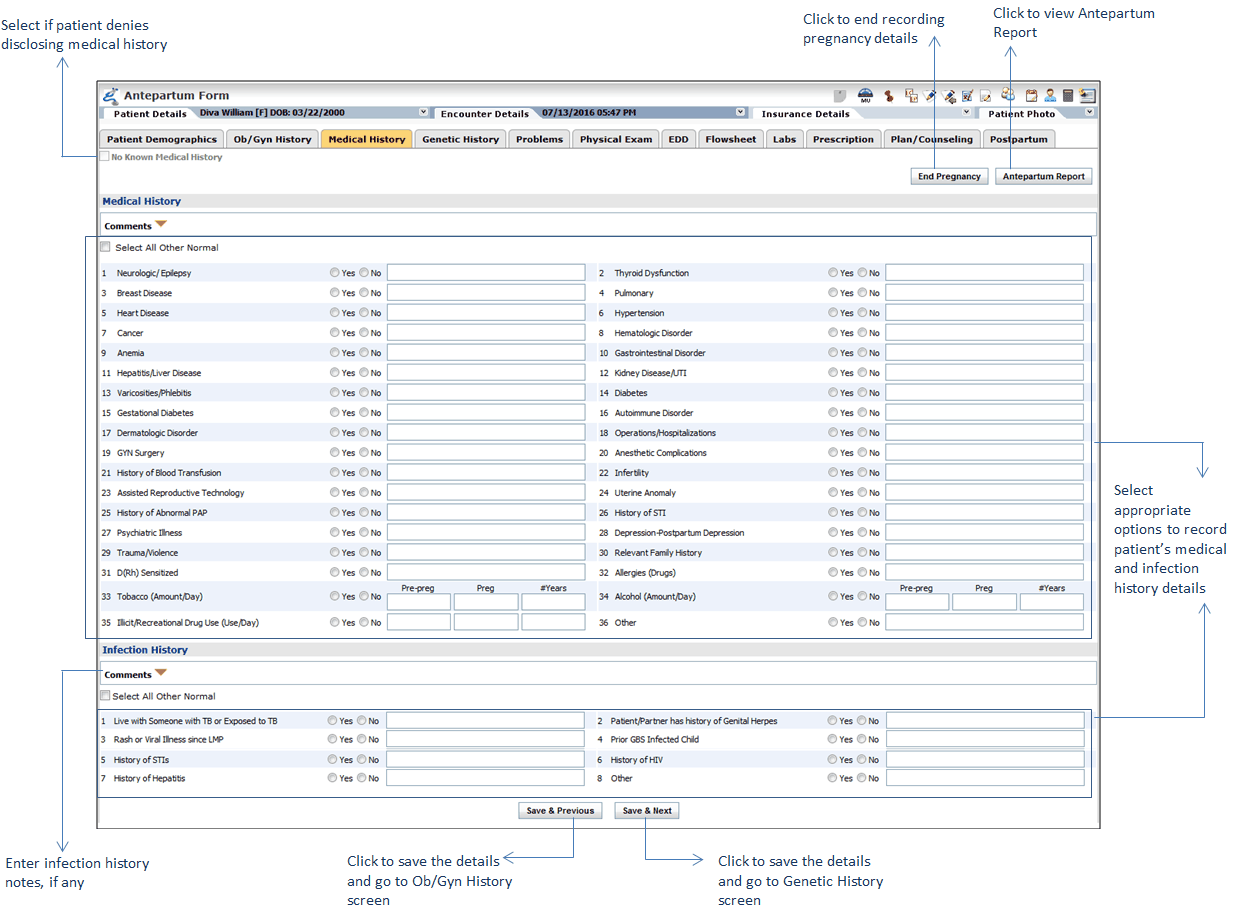
Task: Select No for Hypertension
Action: coord(862,313)
